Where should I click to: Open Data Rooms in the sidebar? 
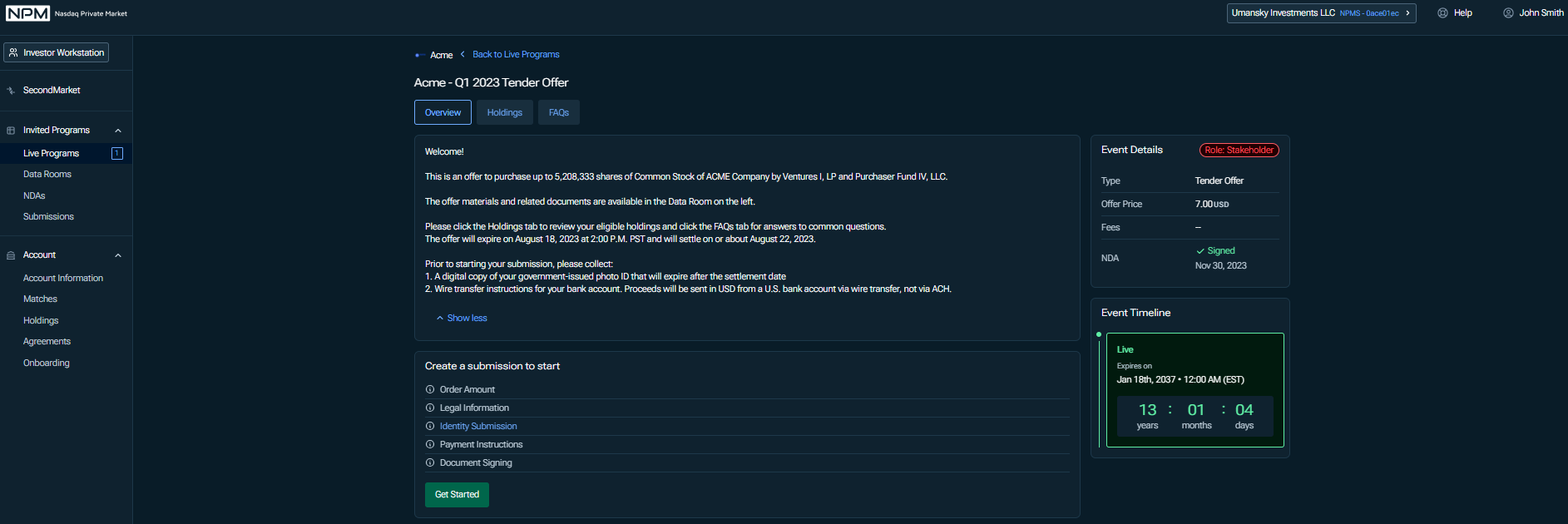(x=47, y=174)
